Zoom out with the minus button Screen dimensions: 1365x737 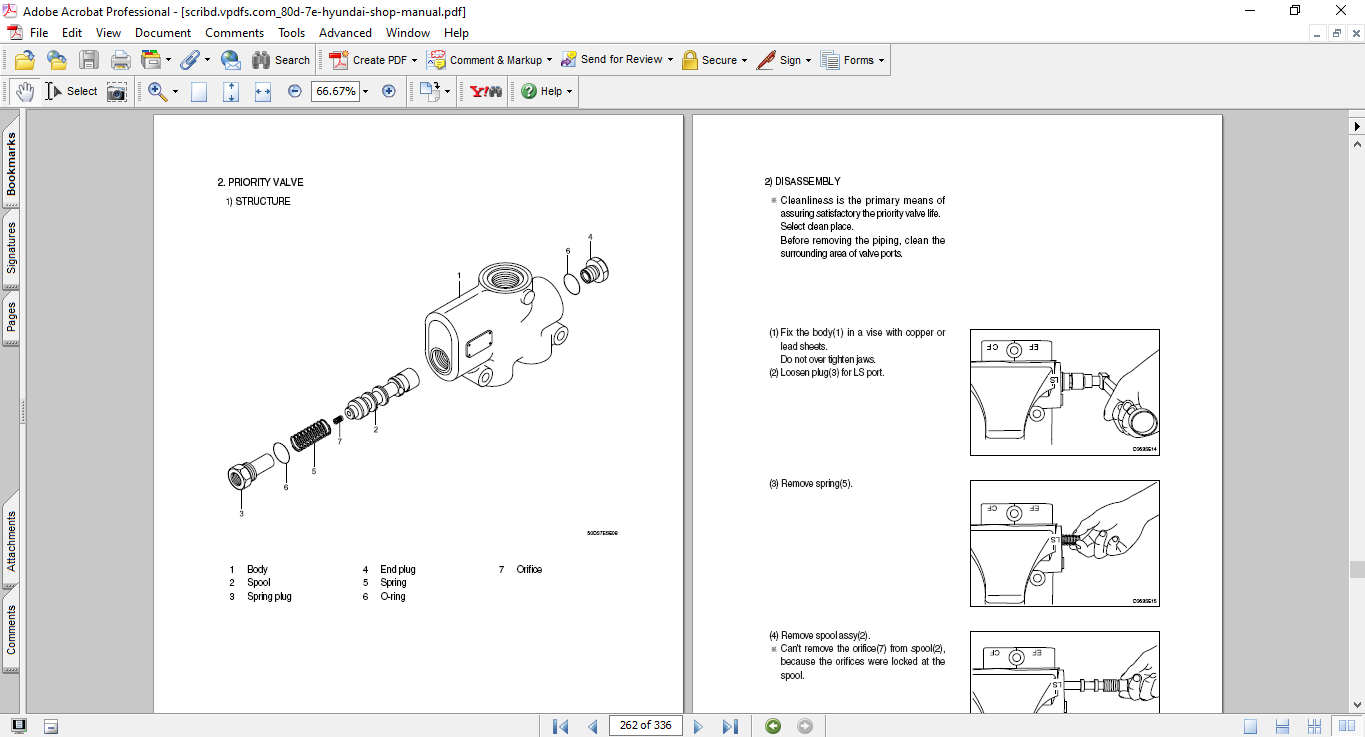click(295, 91)
